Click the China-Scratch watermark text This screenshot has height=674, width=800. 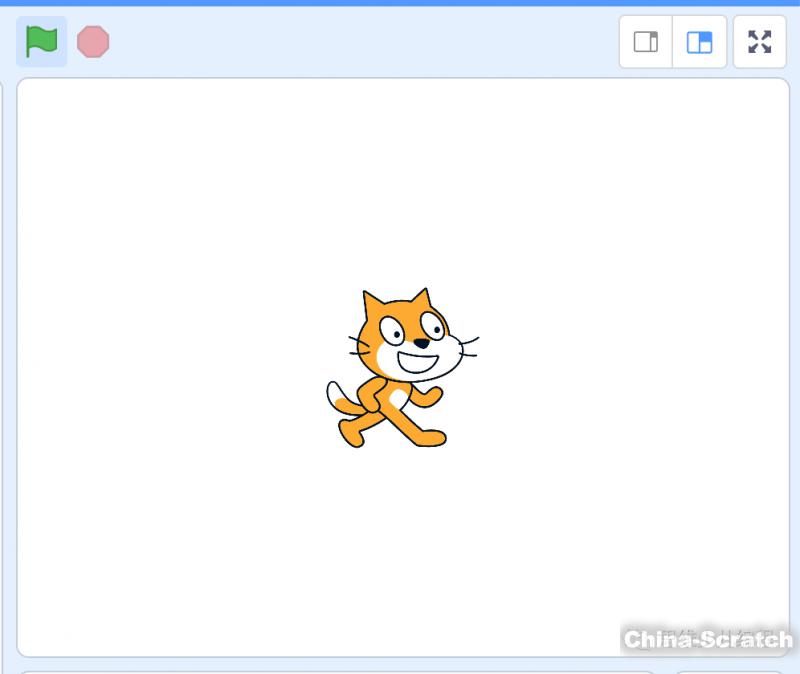tap(707, 640)
